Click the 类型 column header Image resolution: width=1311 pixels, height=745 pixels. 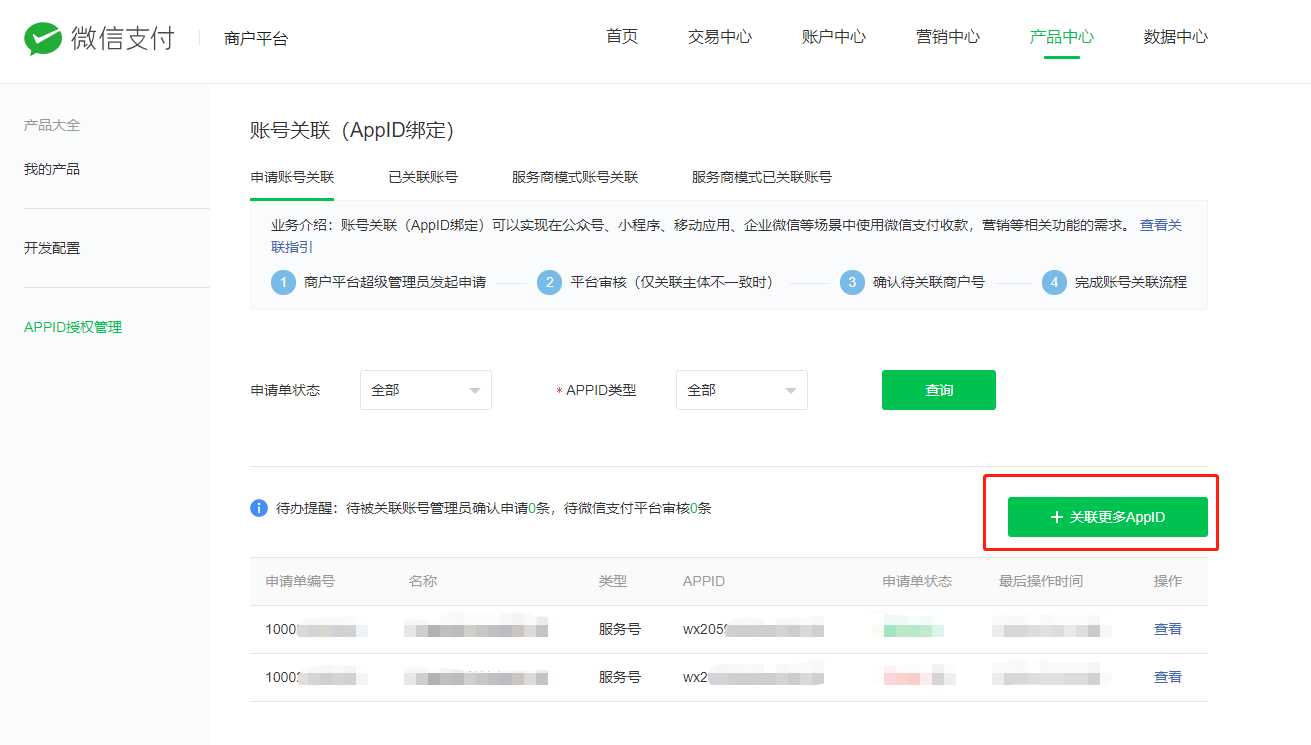pyautogui.click(x=613, y=581)
